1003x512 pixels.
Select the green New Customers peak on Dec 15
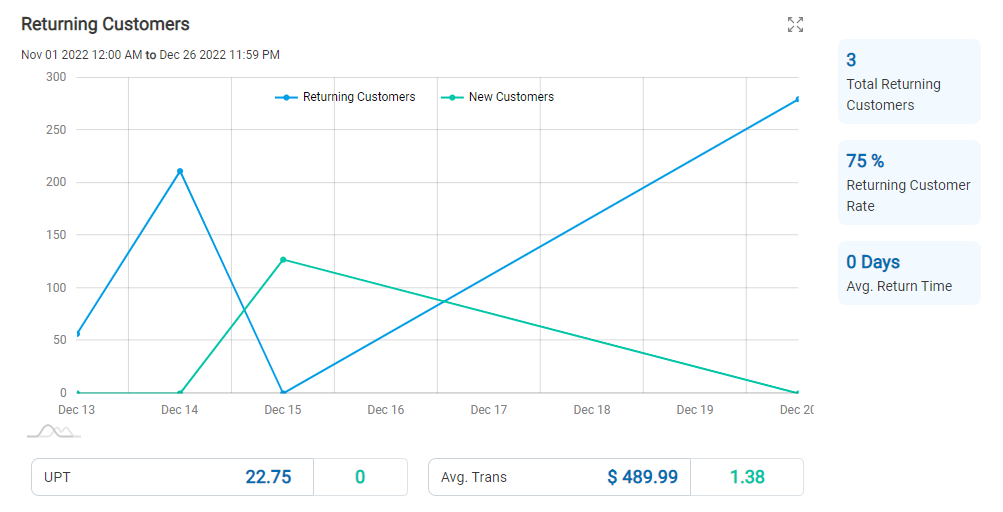[x=283, y=260]
